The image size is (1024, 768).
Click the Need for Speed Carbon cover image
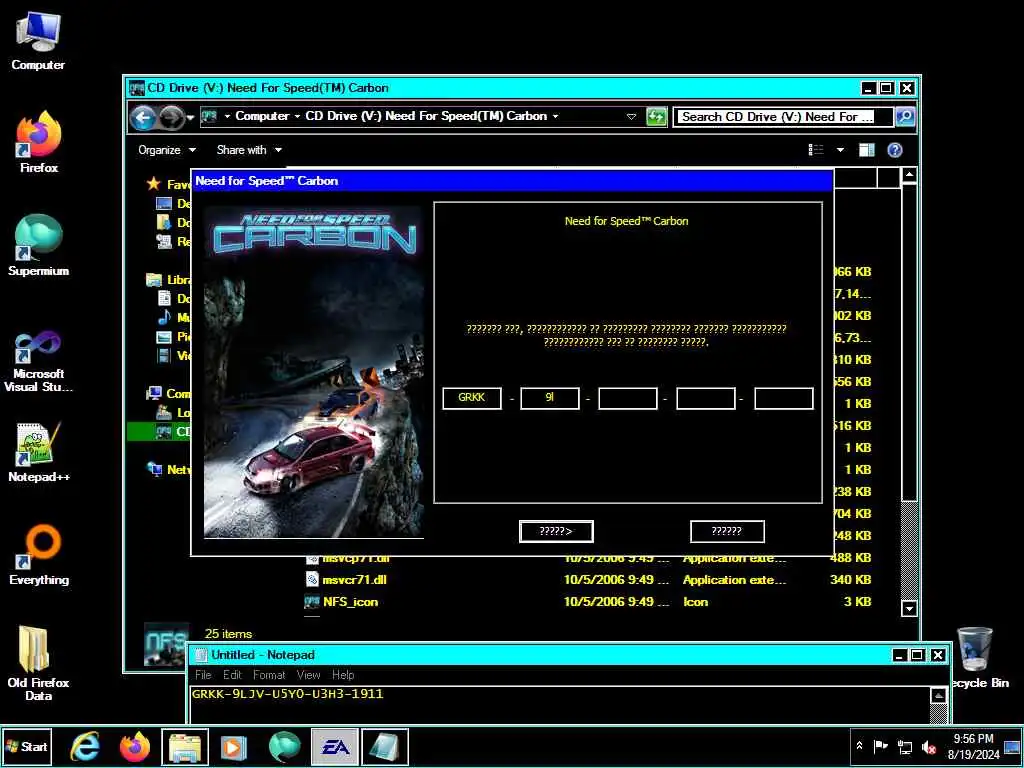[313, 372]
